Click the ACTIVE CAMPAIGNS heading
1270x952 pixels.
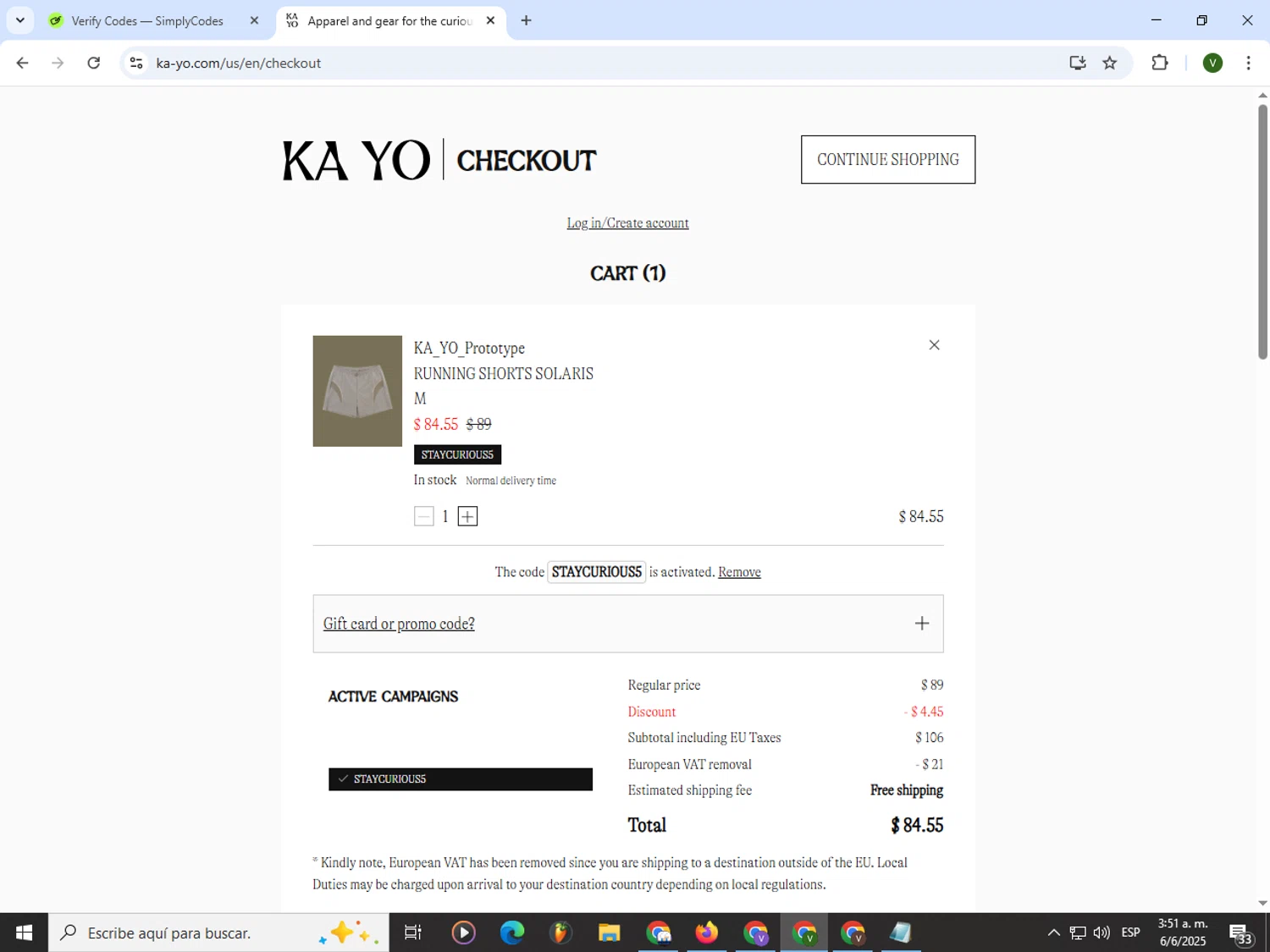(x=393, y=696)
